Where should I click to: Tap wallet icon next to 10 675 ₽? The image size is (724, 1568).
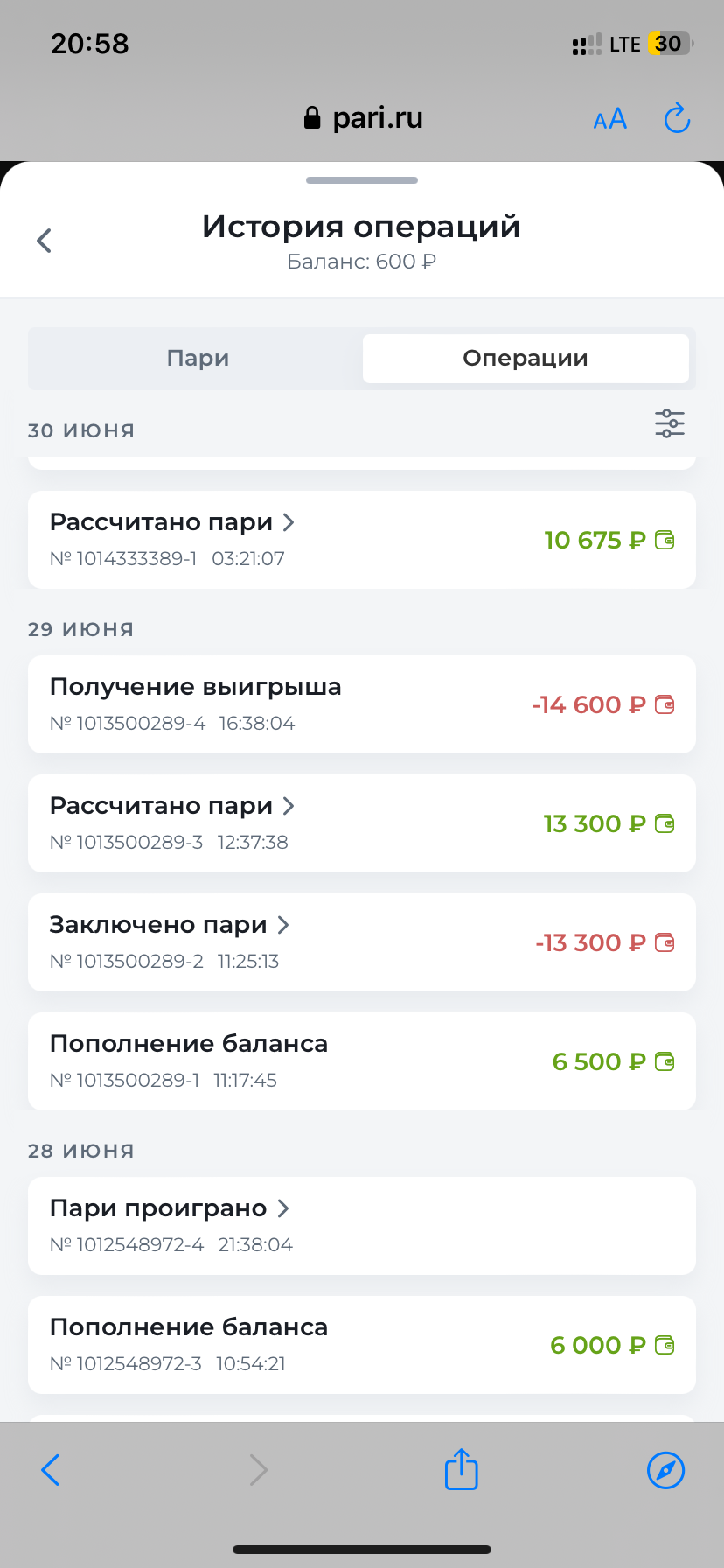click(x=665, y=540)
